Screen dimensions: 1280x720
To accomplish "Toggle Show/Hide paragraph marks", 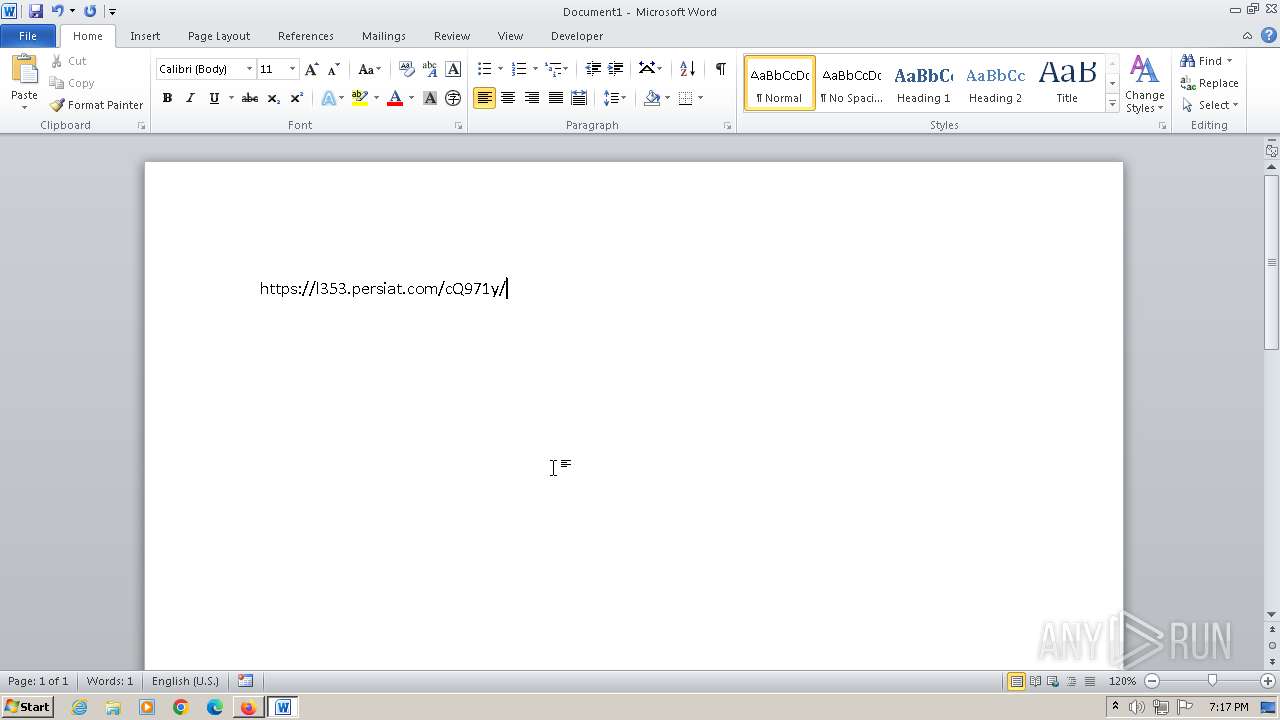I will tap(720, 69).
